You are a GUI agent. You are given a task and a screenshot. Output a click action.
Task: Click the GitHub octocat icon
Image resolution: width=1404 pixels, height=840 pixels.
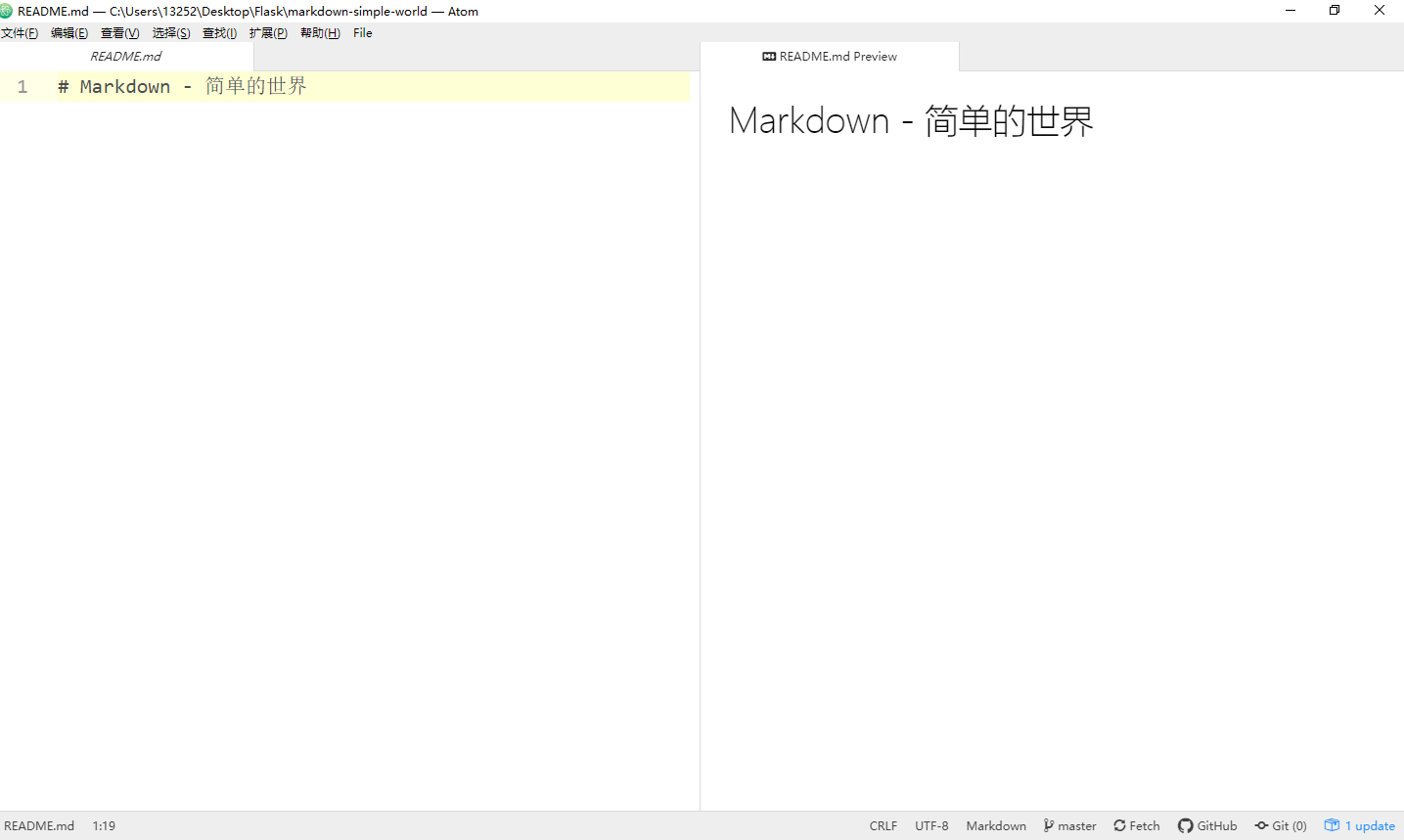point(1185,826)
